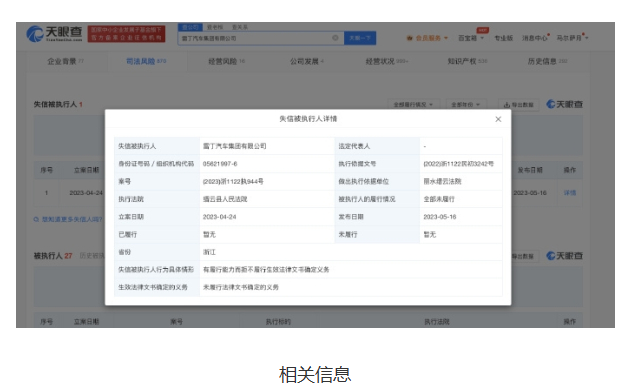The width and height of the screenshot is (634, 392).
Task: Click the magnifier icon next to 想知道更多失信人吗
Action: click(x=36, y=219)
